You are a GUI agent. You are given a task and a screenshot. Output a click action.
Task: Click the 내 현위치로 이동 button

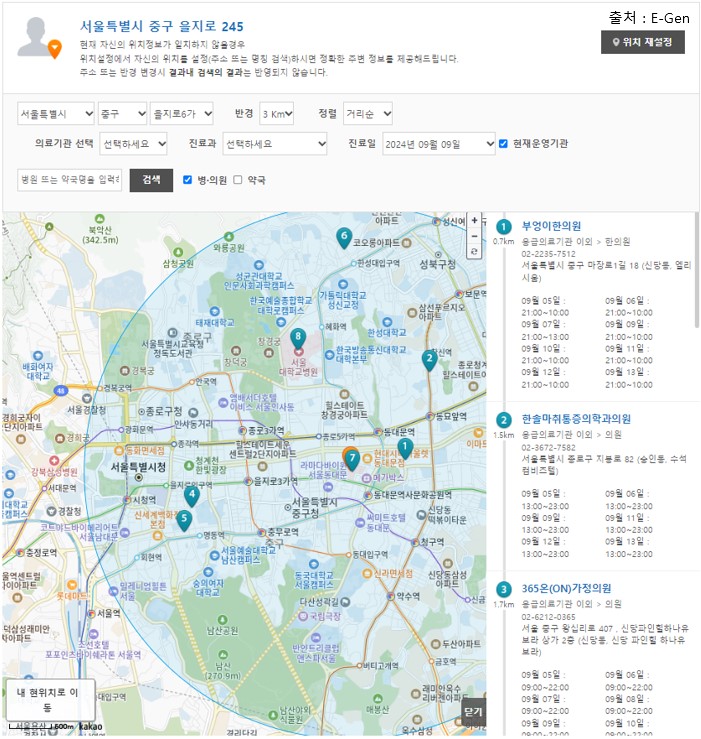50,699
